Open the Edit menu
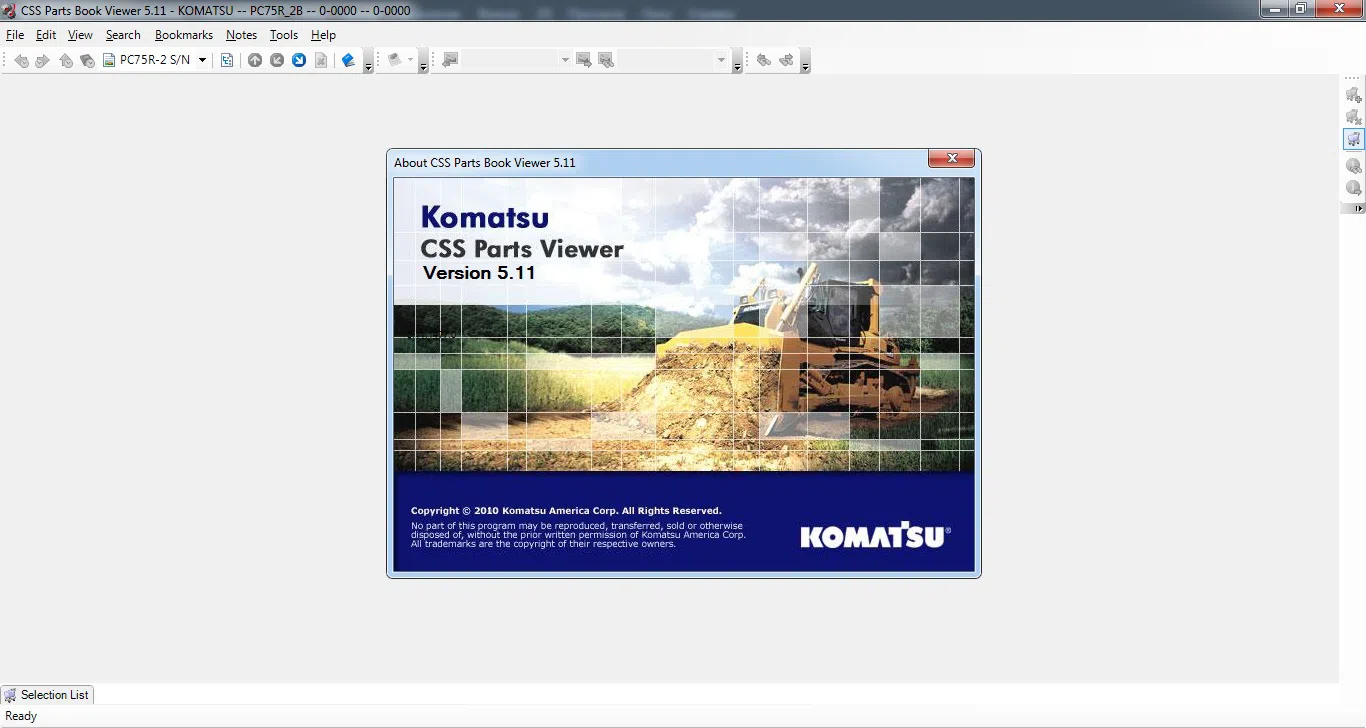 coord(46,35)
